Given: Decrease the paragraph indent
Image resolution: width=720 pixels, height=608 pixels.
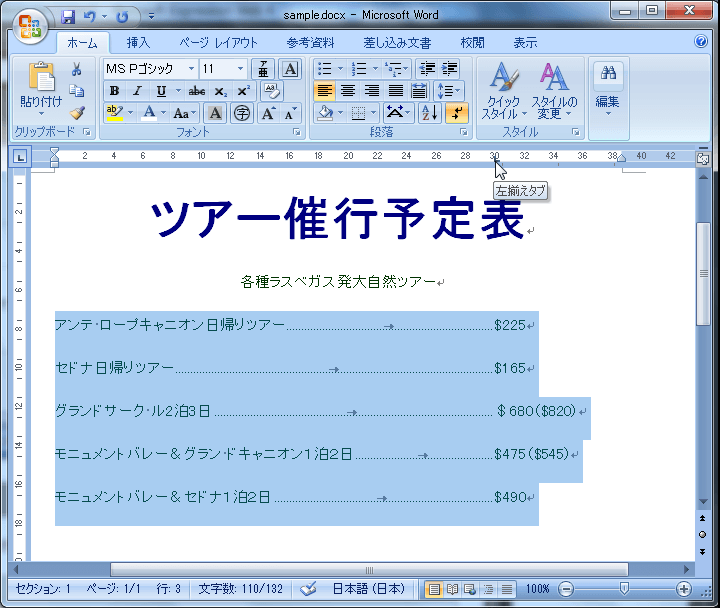Looking at the screenshot, I should (x=428, y=69).
